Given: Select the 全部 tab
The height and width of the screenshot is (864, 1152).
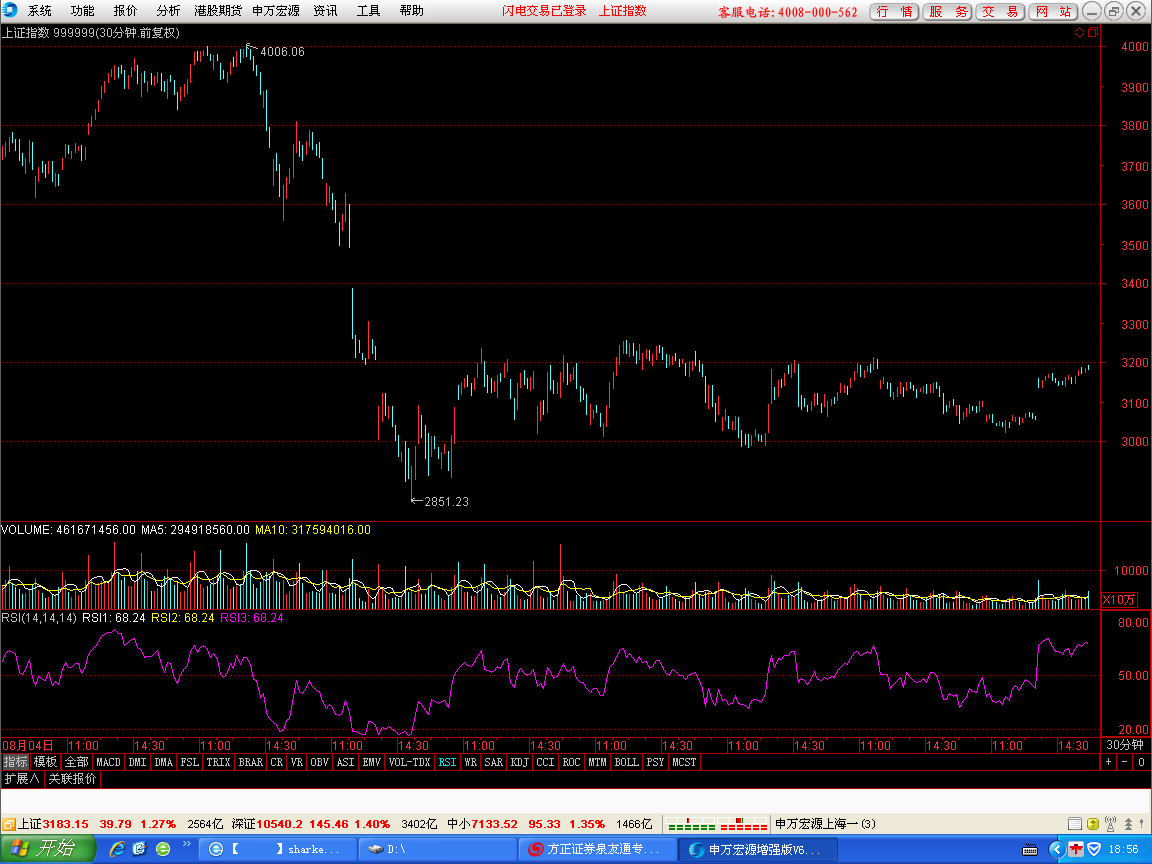Looking at the screenshot, I should [x=76, y=762].
